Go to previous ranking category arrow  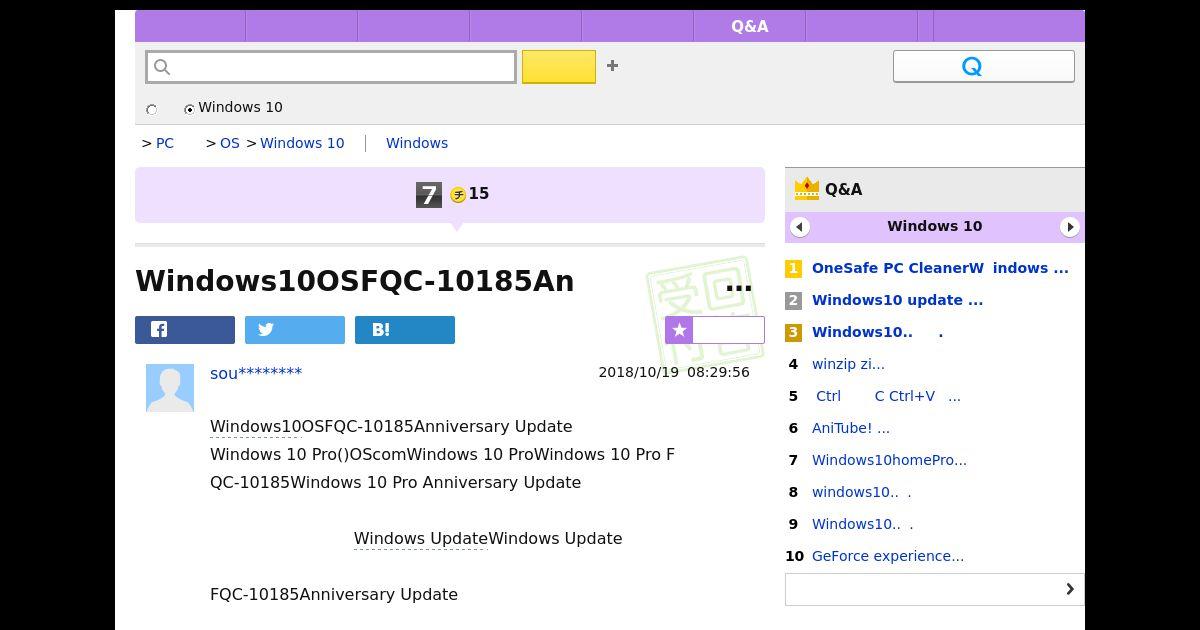[x=800, y=227]
